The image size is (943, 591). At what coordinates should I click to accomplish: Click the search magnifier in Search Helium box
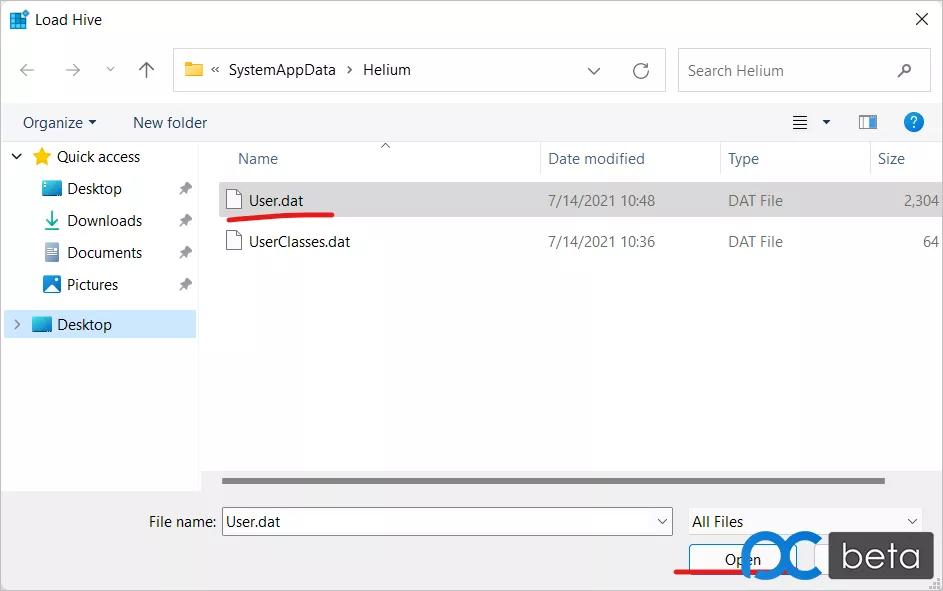(905, 70)
